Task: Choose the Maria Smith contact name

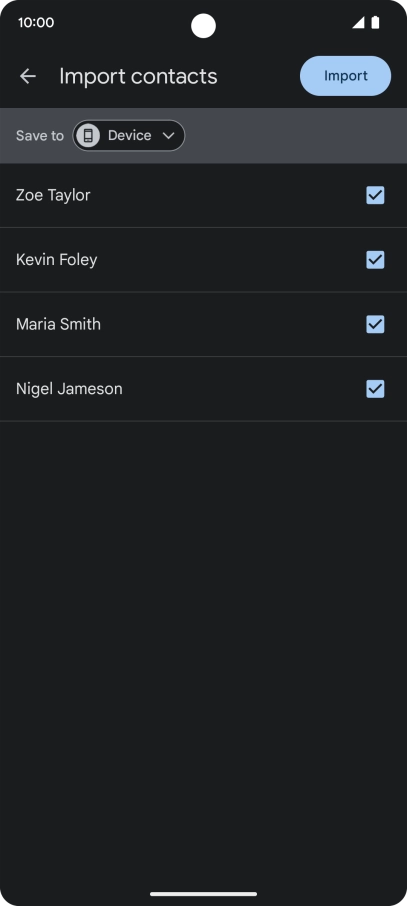Action: coord(58,324)
